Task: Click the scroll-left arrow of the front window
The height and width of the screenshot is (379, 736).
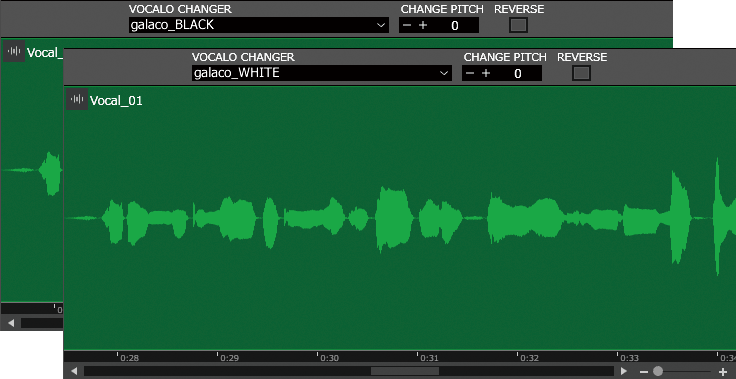Action: pyautogui.click(x=74, y=371)
